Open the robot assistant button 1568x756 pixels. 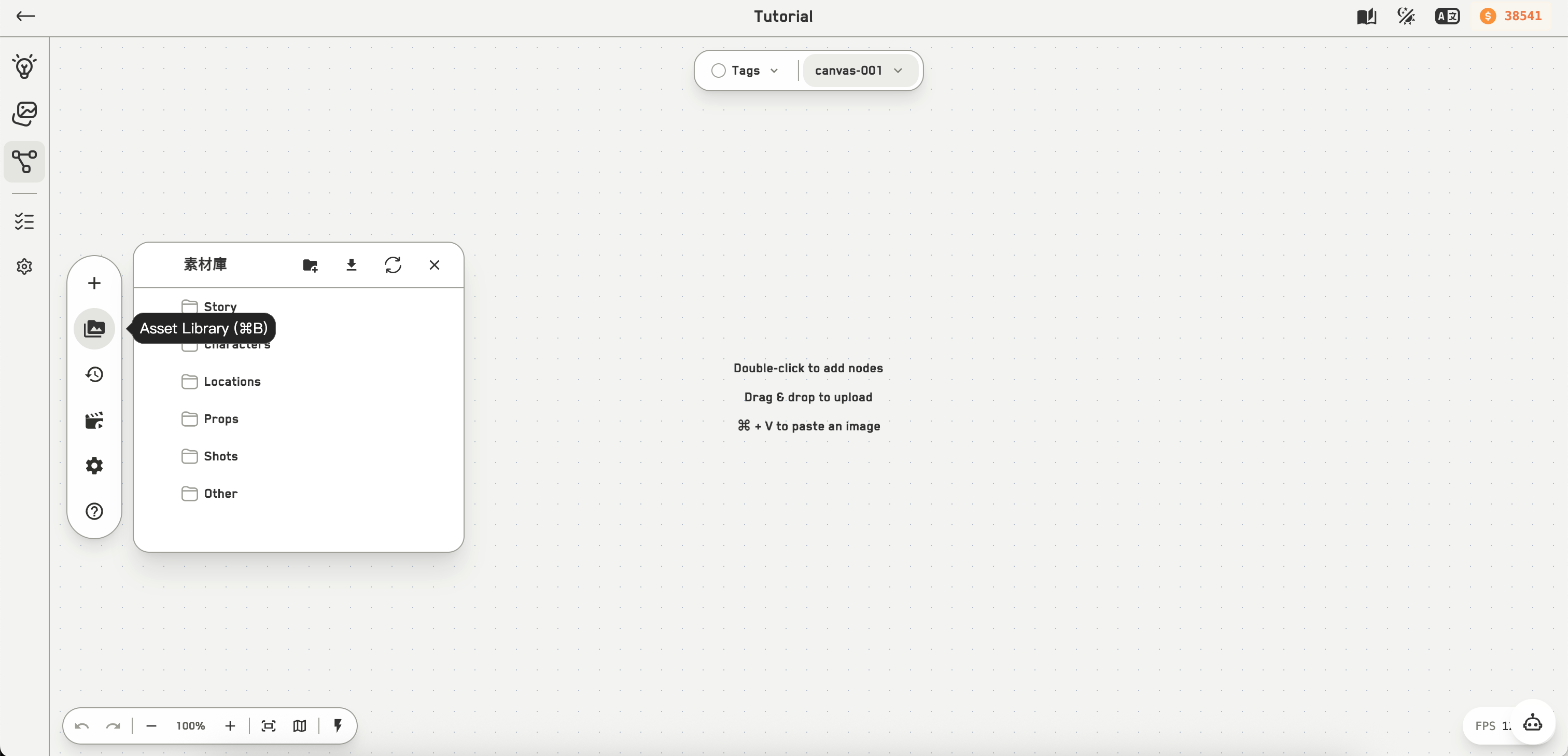click(x=1533, y=723)
